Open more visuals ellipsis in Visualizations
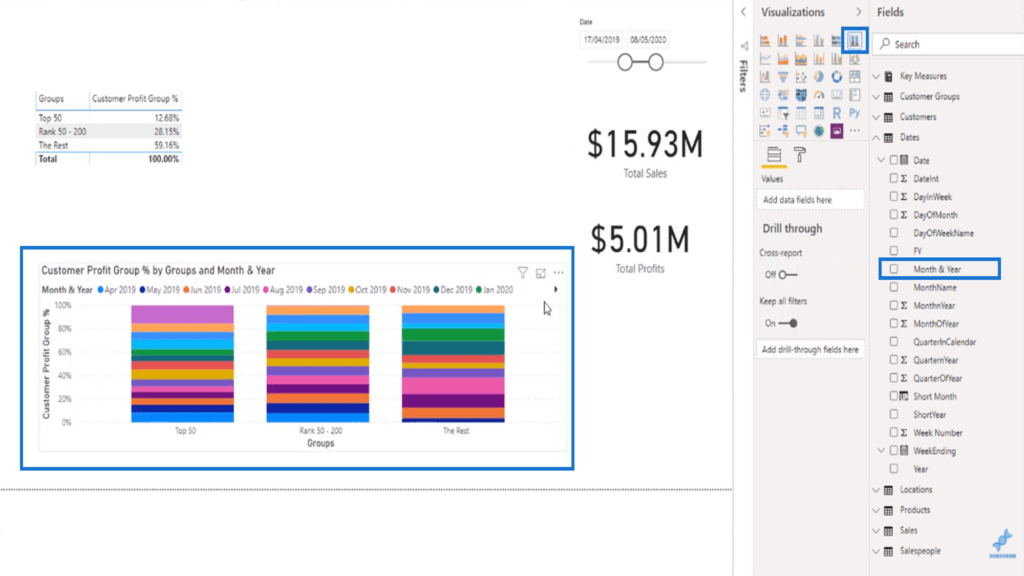The width and height of the screenshot is (1024, 576). tap(854, 131)
